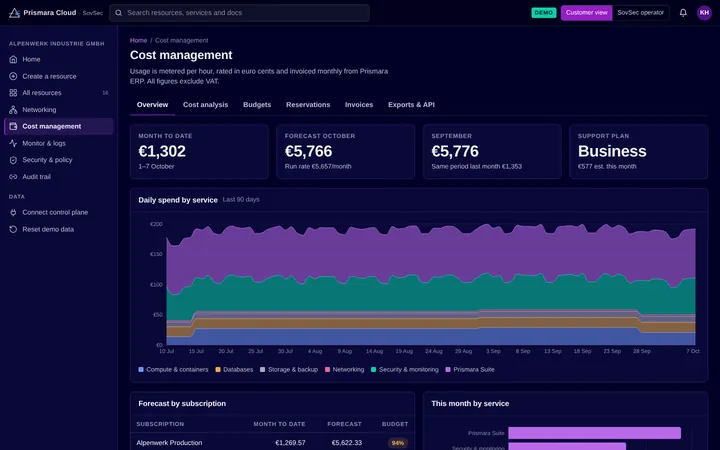720x450 pixels.
Task: Toggle Networking legend swatch
Action: click(327, 370)
